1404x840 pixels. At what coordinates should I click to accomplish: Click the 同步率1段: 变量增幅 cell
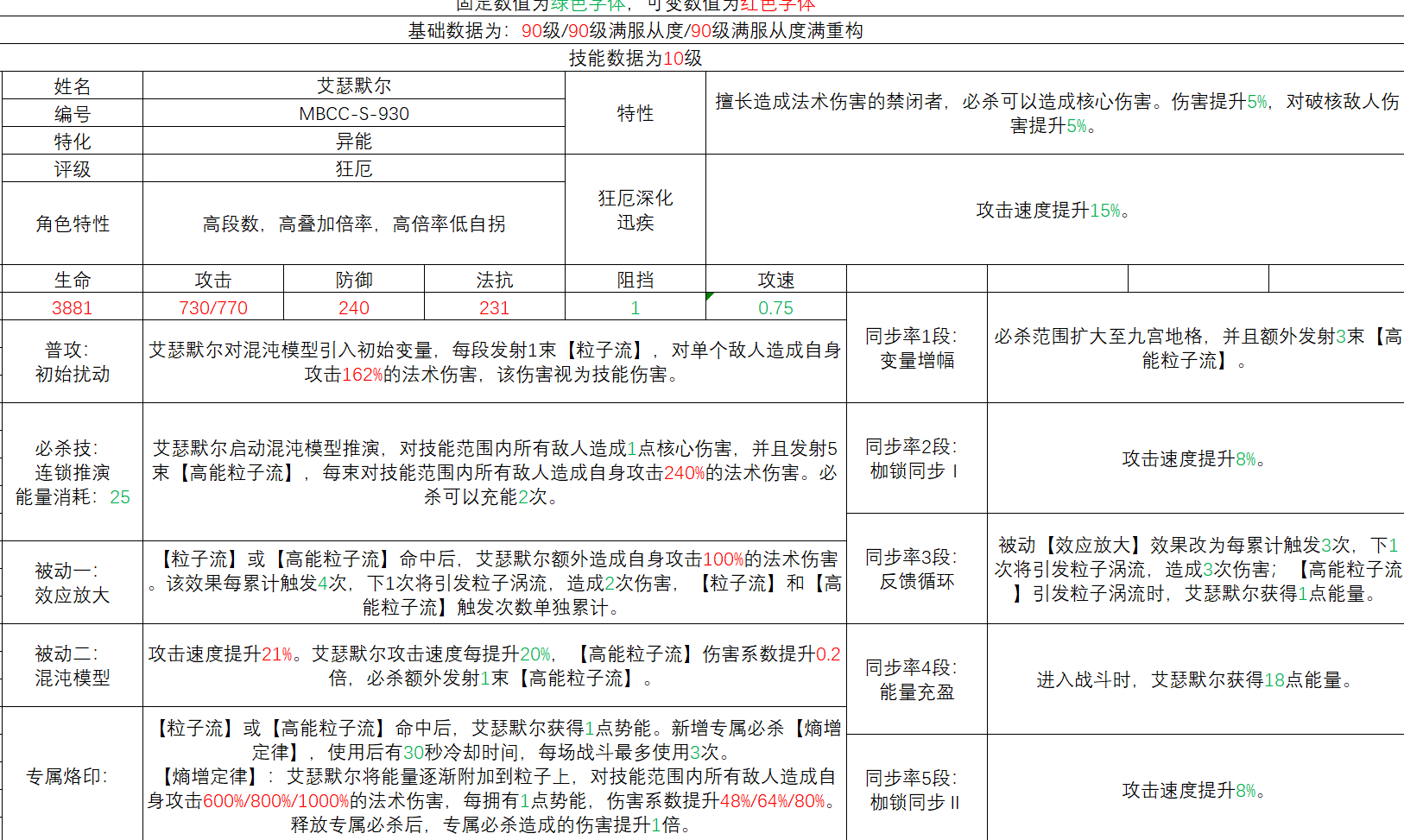pyautogui.click(x=917, y=348)
